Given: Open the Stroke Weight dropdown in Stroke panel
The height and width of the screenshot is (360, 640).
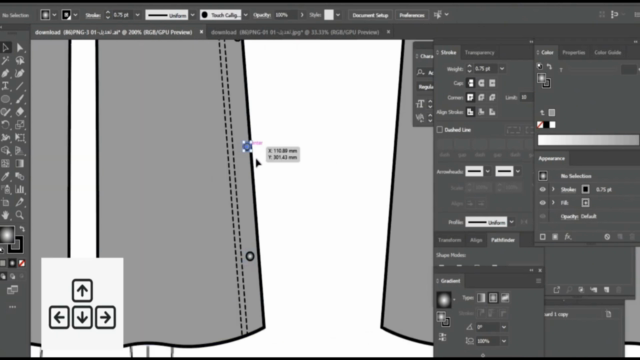Looking at the screenshot, I should [502, 69].
